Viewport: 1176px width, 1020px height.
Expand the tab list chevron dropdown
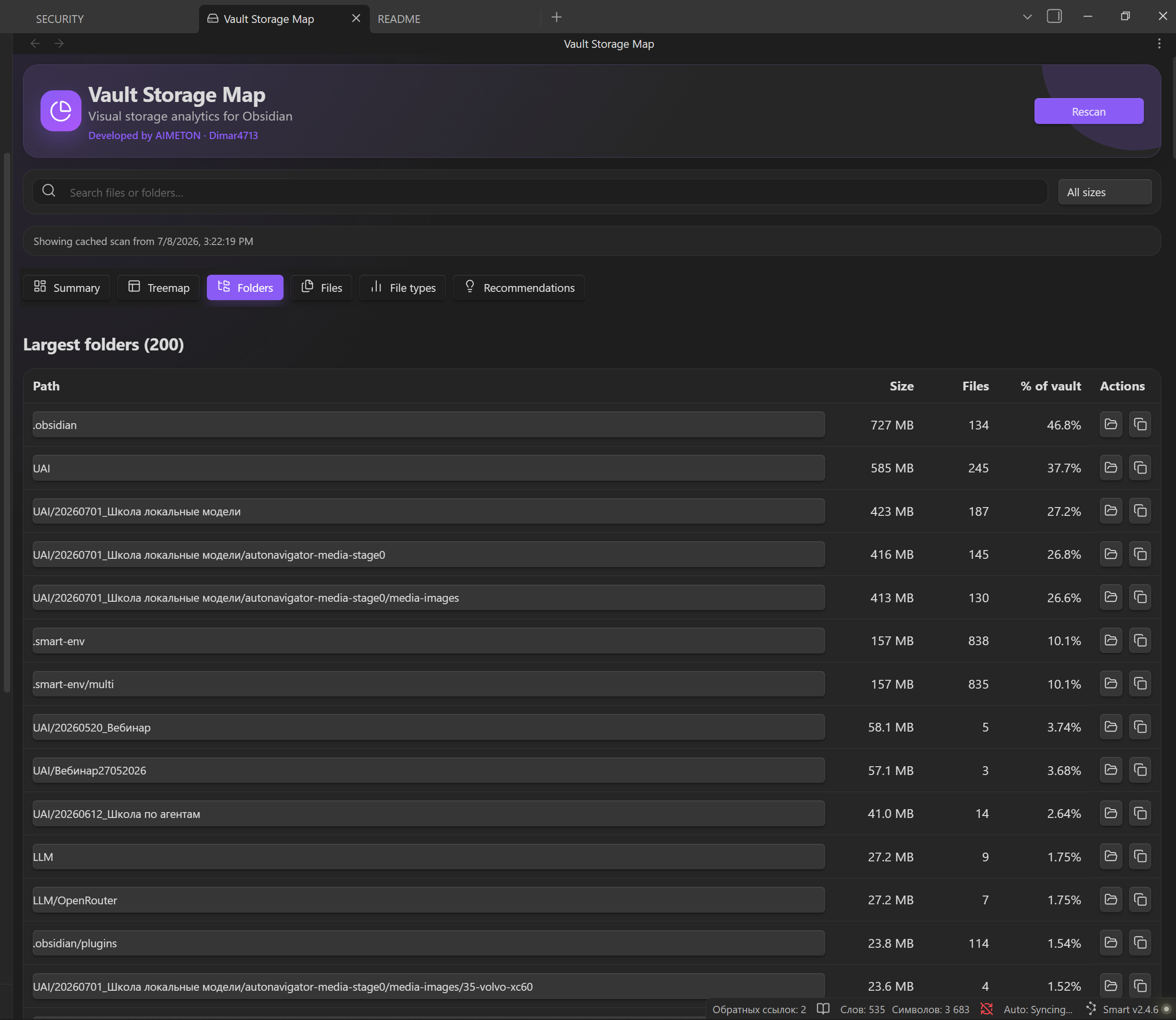[x=1028, y=17]
